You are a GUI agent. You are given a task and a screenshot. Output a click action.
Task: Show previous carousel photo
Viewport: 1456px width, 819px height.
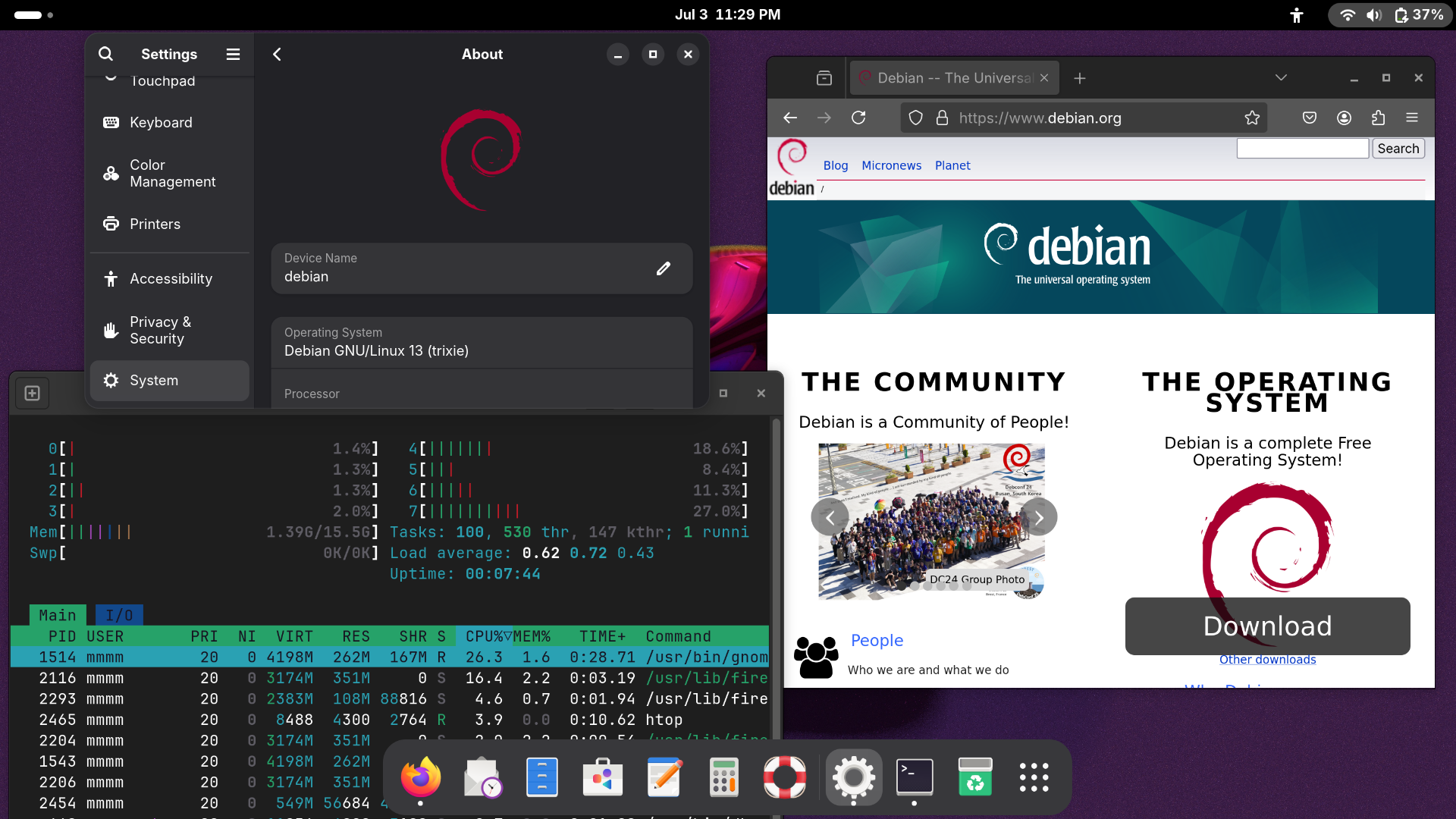(x=830, y=517)
